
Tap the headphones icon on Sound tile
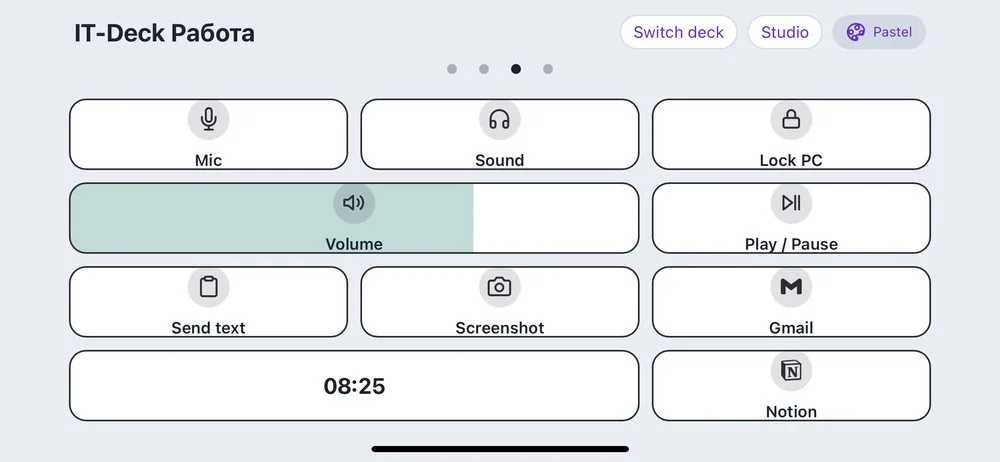point(499,119)
